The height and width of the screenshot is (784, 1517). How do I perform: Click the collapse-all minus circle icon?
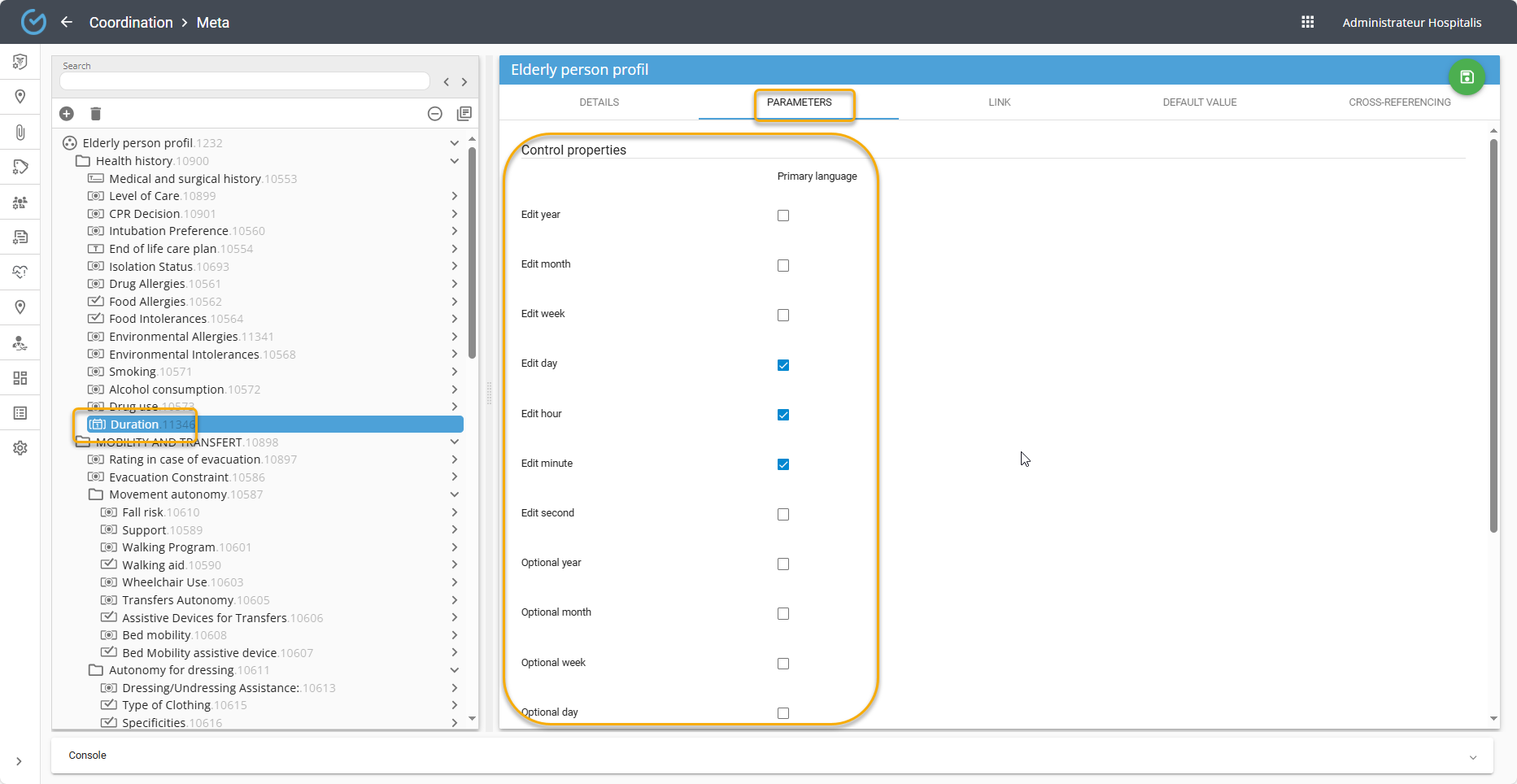(435, 114)
